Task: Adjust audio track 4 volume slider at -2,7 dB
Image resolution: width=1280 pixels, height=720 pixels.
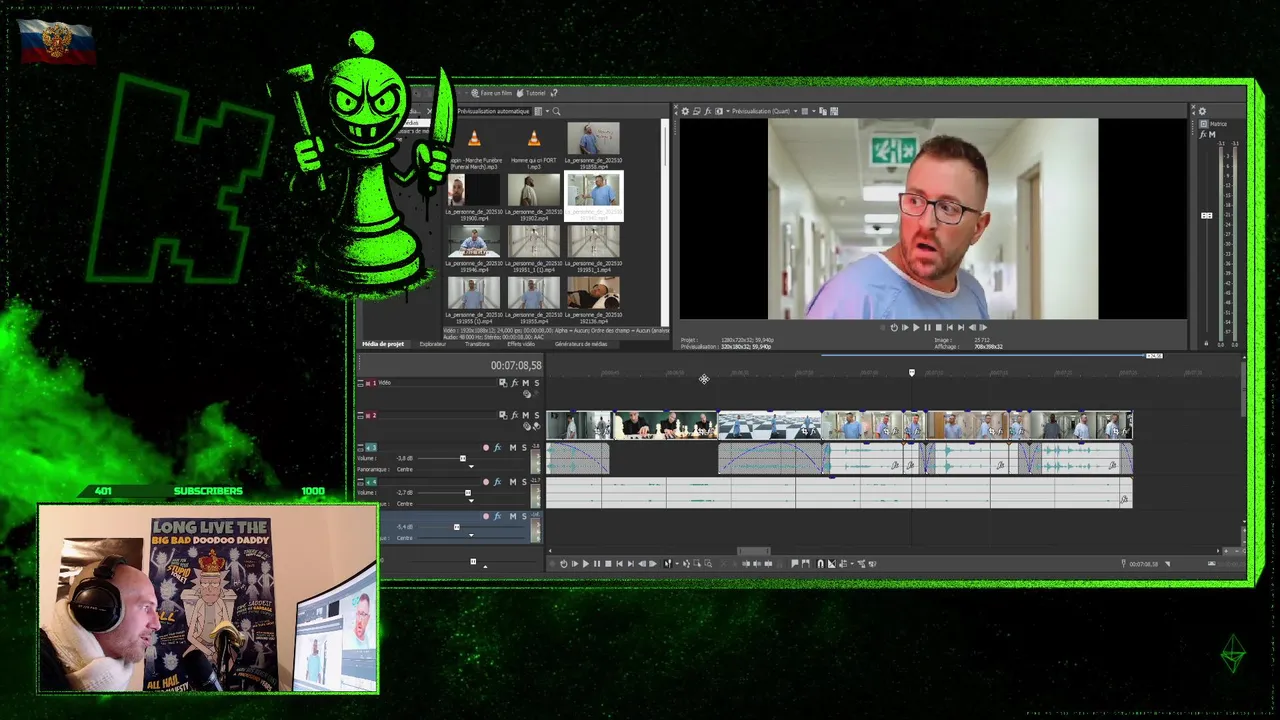Action: (x=468, y=493)
